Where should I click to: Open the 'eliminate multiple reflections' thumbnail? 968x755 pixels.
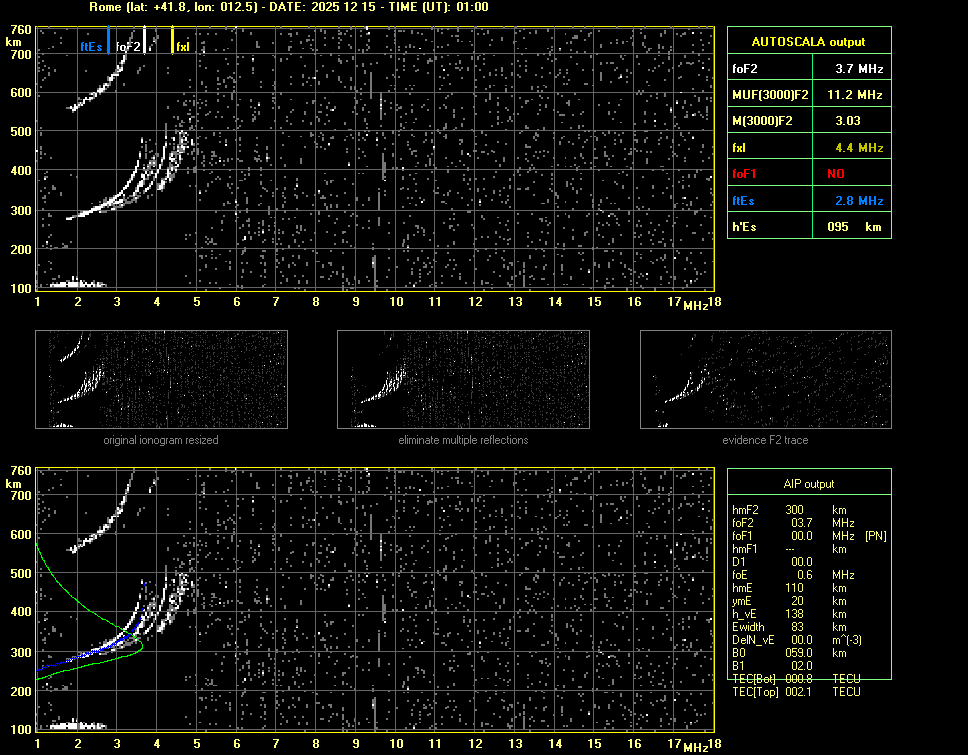(463, 379)
